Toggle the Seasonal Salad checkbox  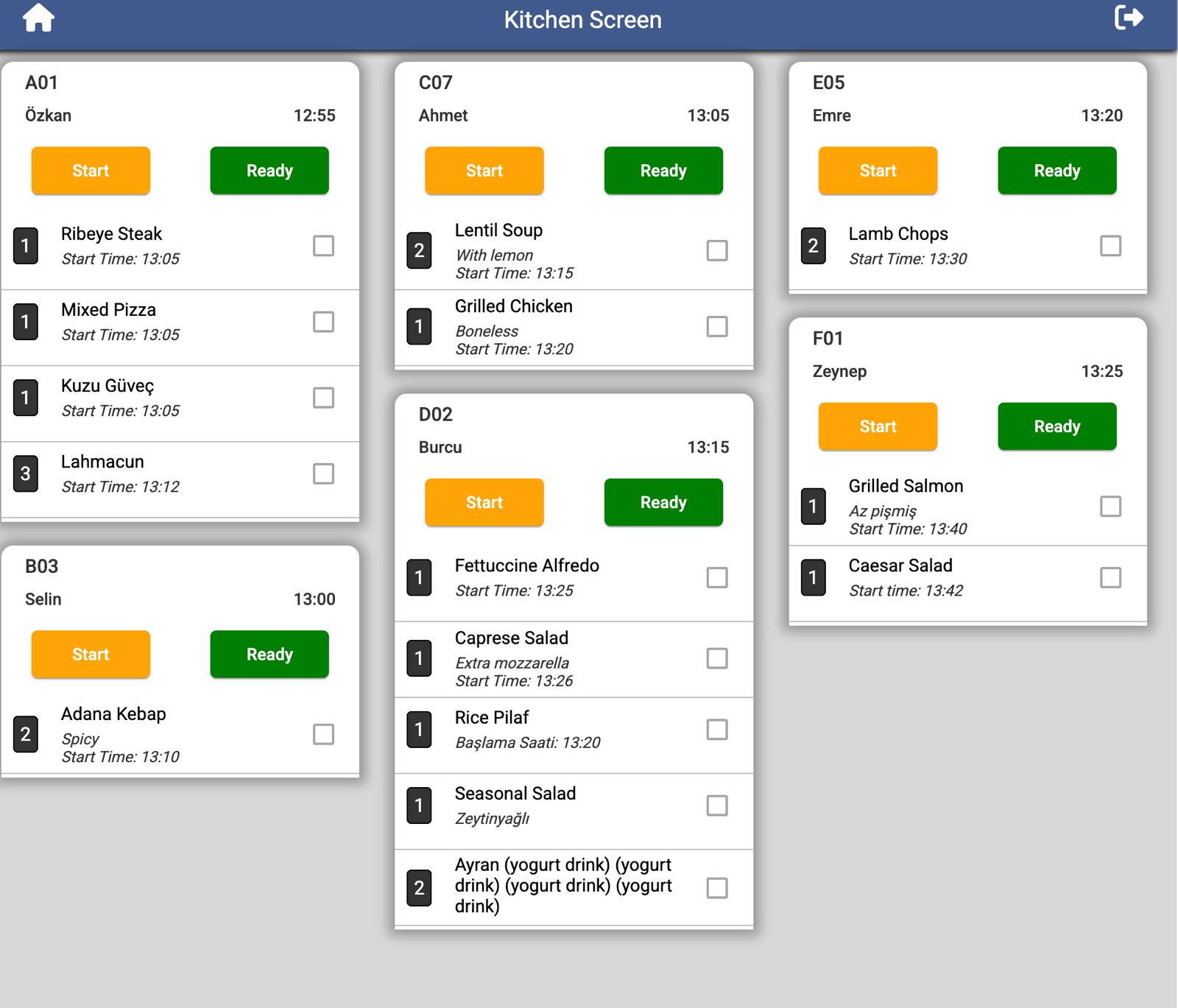(x=716, y=806)
